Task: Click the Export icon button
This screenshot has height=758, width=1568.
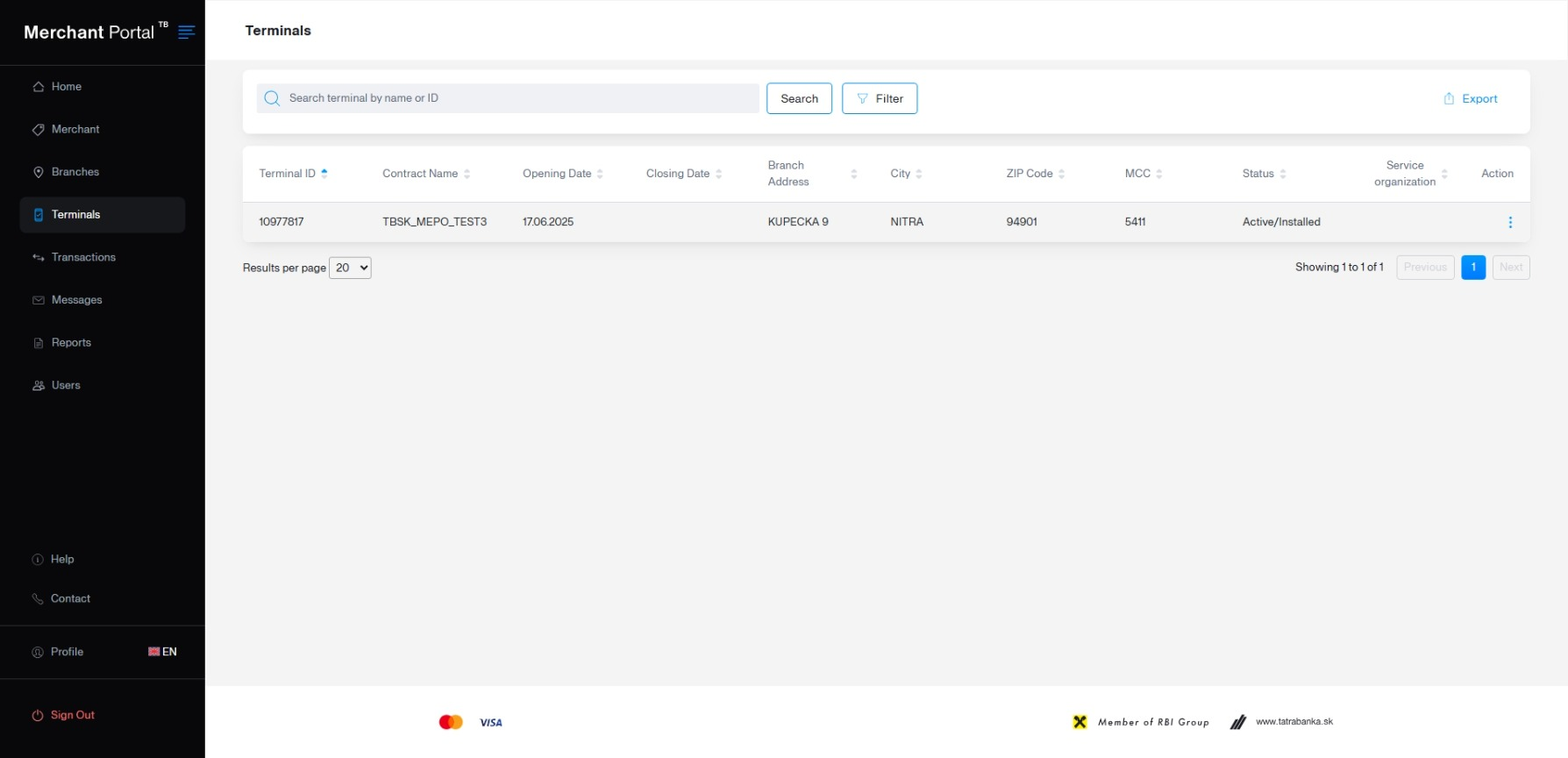Action: pyautogui.click(x=1448, y=99)
